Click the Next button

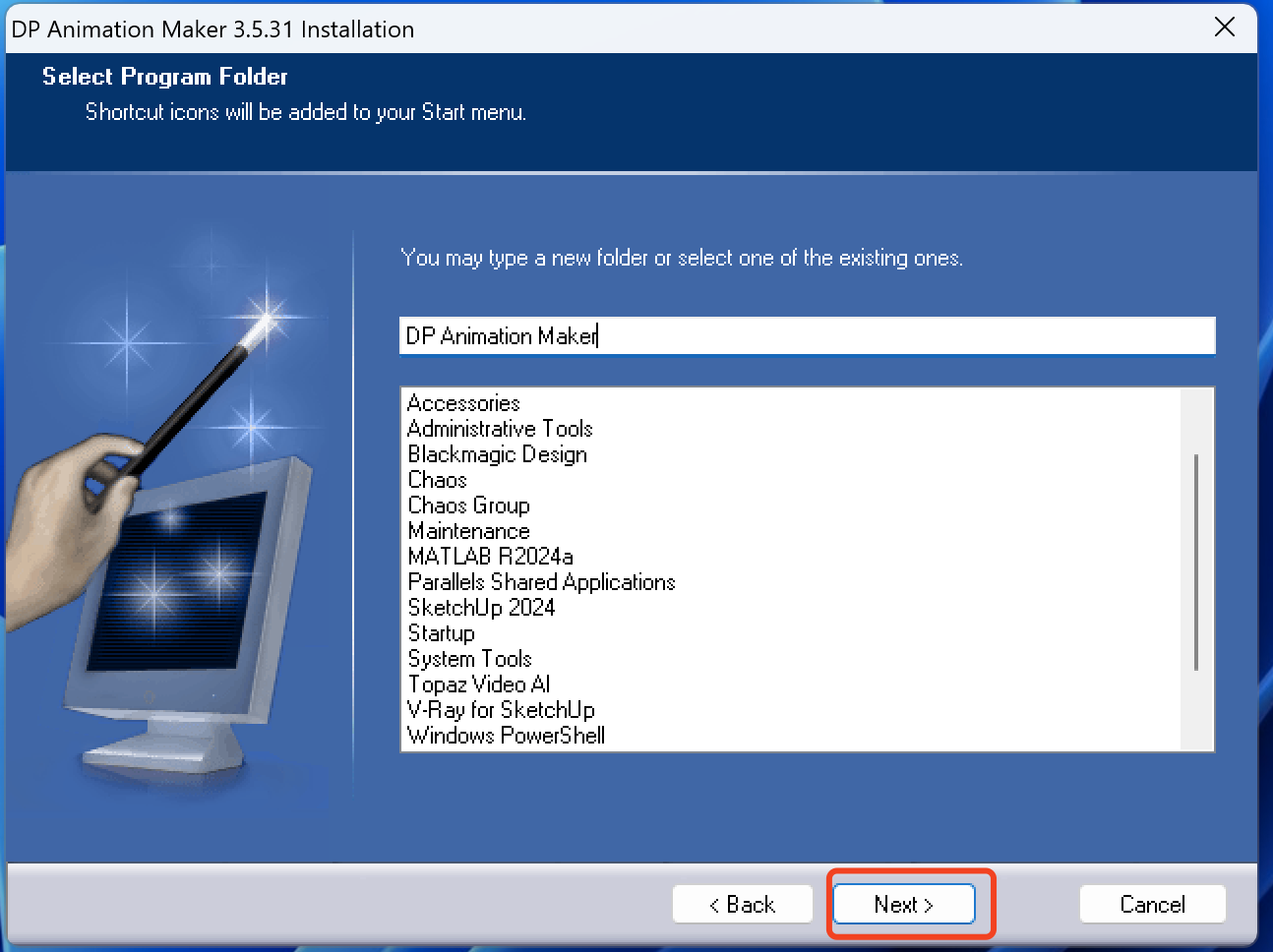tap(903, 904)
